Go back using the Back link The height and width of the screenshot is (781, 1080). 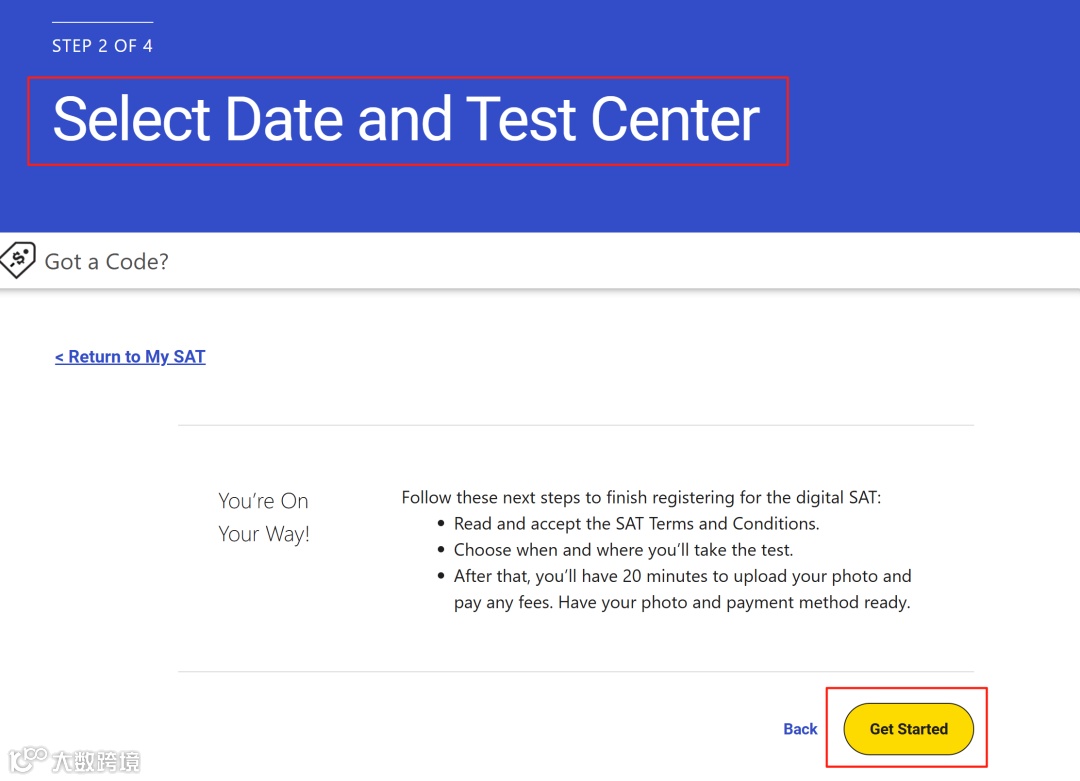pos(800,729)
